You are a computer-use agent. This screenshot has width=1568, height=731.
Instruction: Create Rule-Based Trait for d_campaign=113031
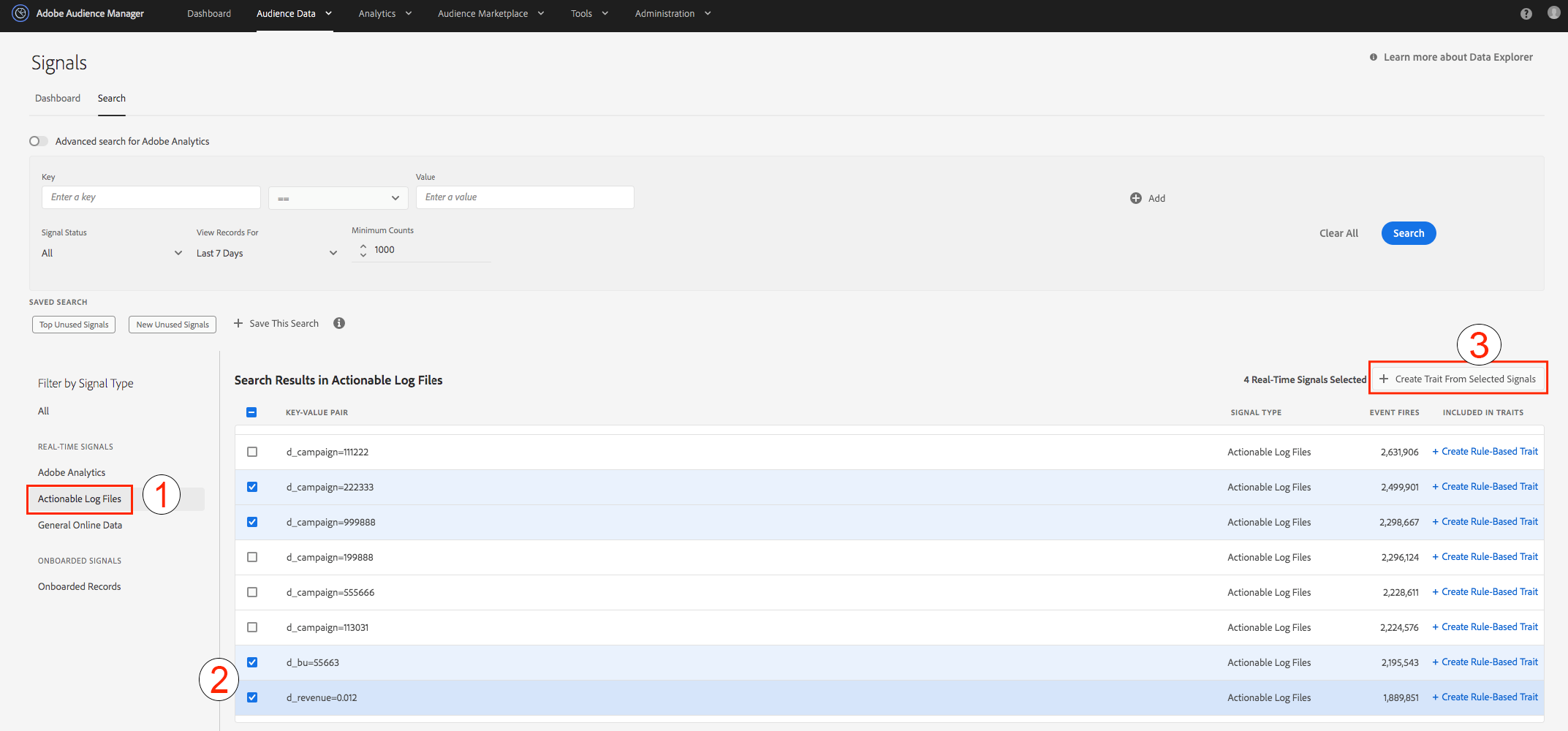point(1485,627)
